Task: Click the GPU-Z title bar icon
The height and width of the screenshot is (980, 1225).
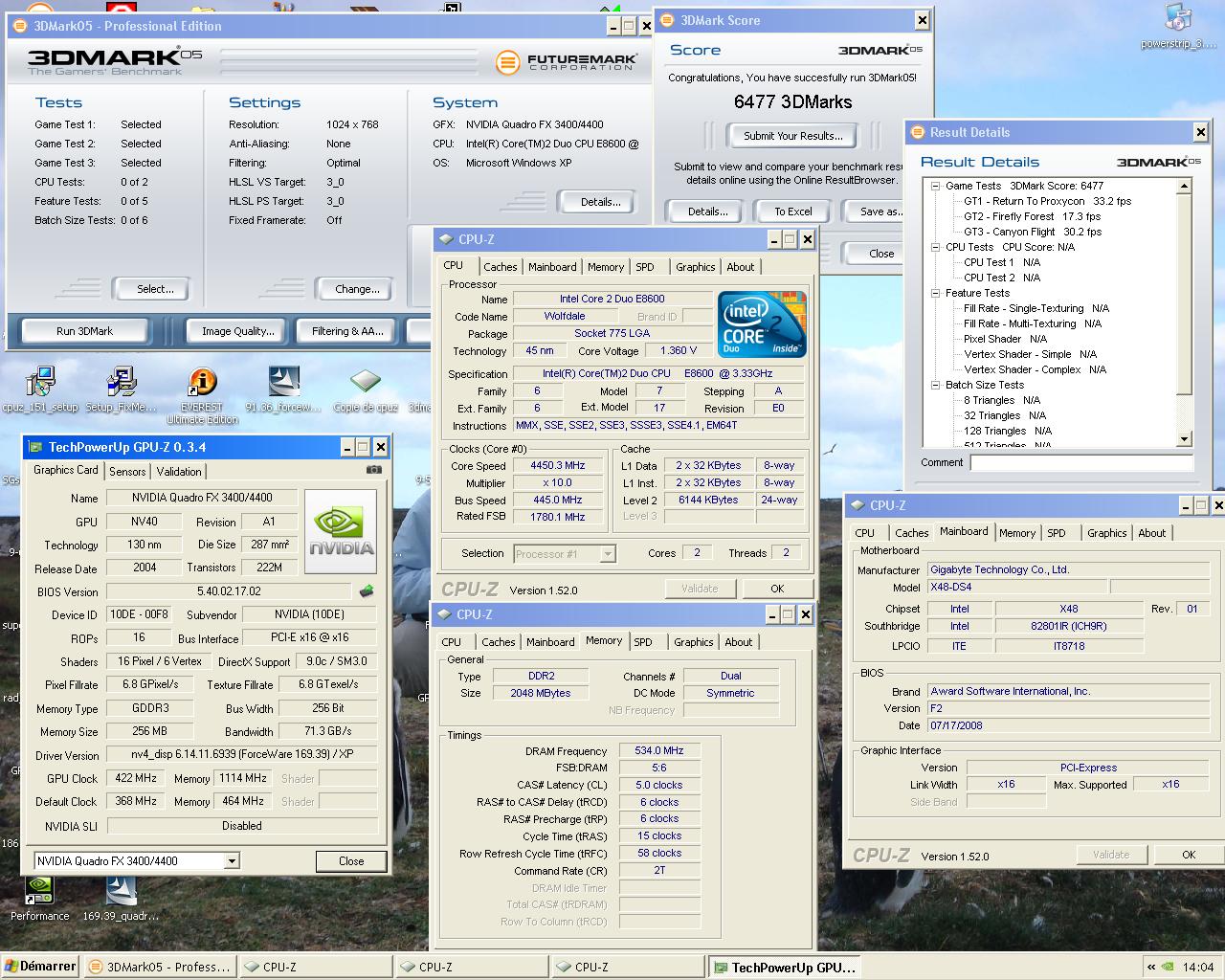Action: [x=36, y=447]
